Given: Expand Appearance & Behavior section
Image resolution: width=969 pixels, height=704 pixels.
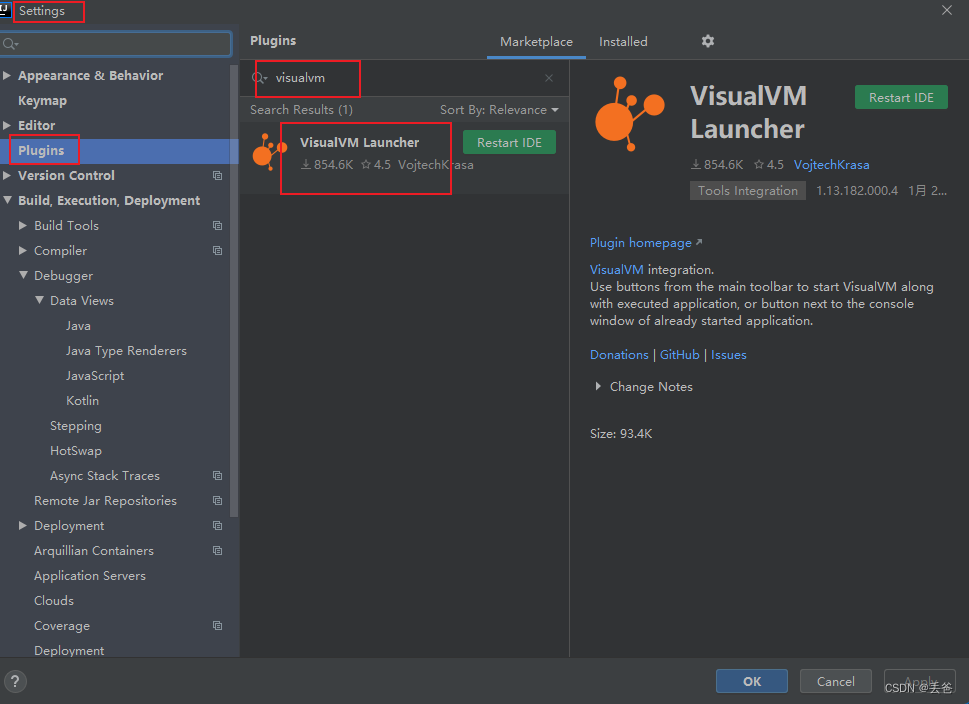Looking at the screenshot, I should tap(7, 75).
